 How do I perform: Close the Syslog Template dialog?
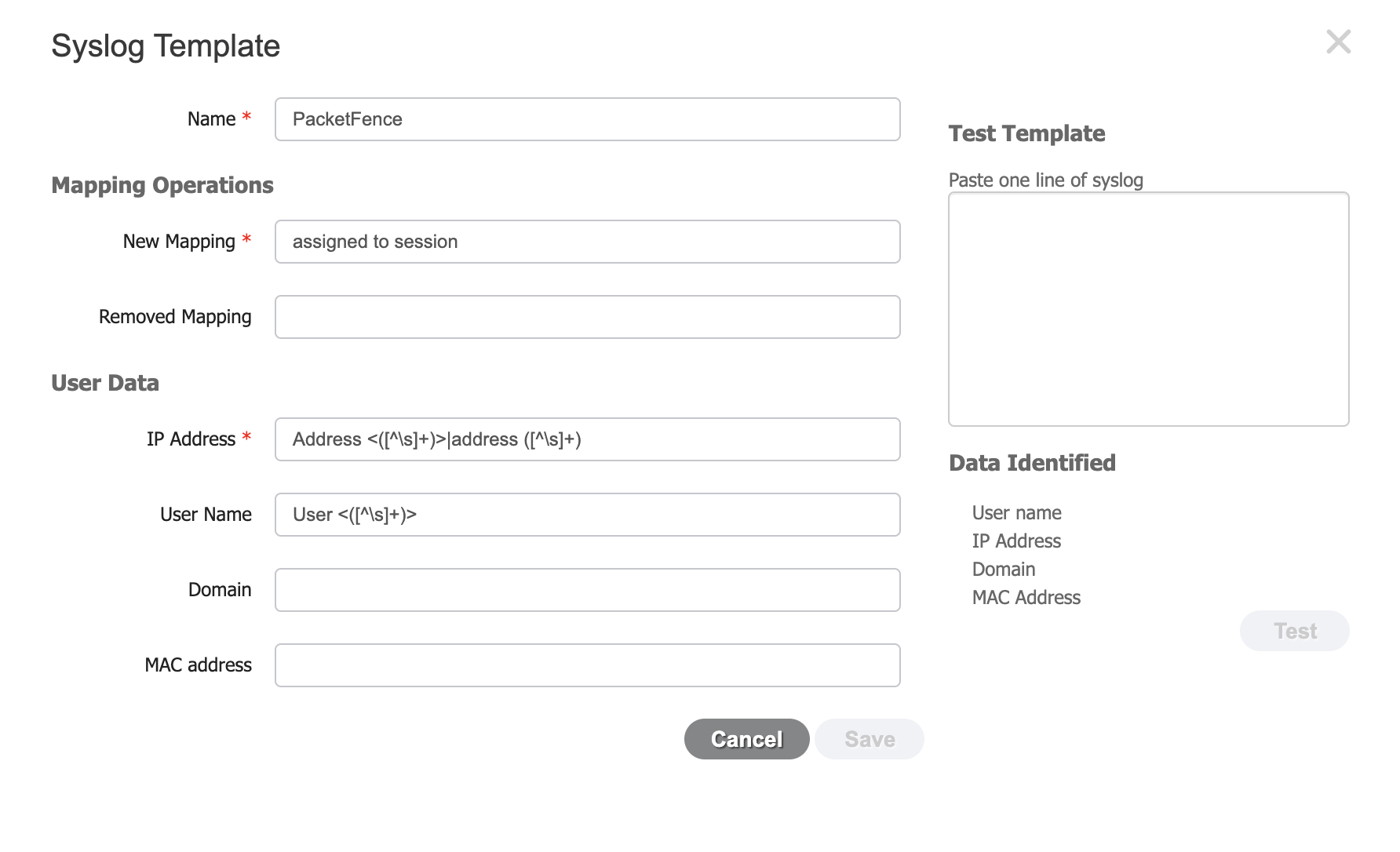(1339, 42)
